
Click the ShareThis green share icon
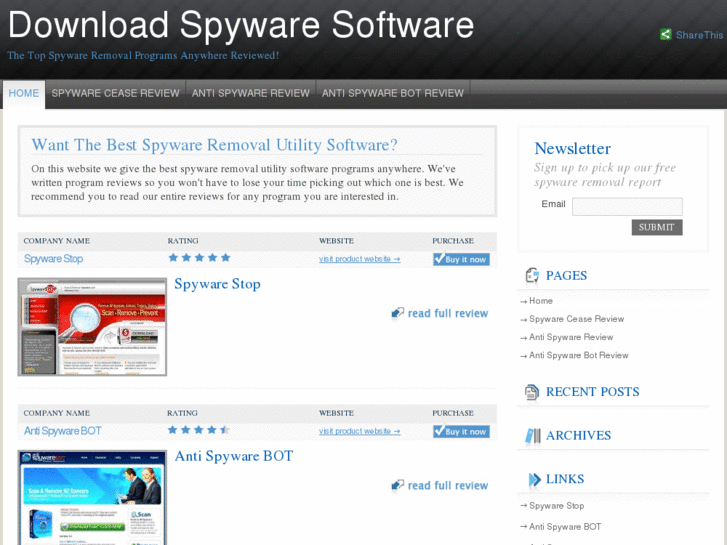click(x=666, y=34)
